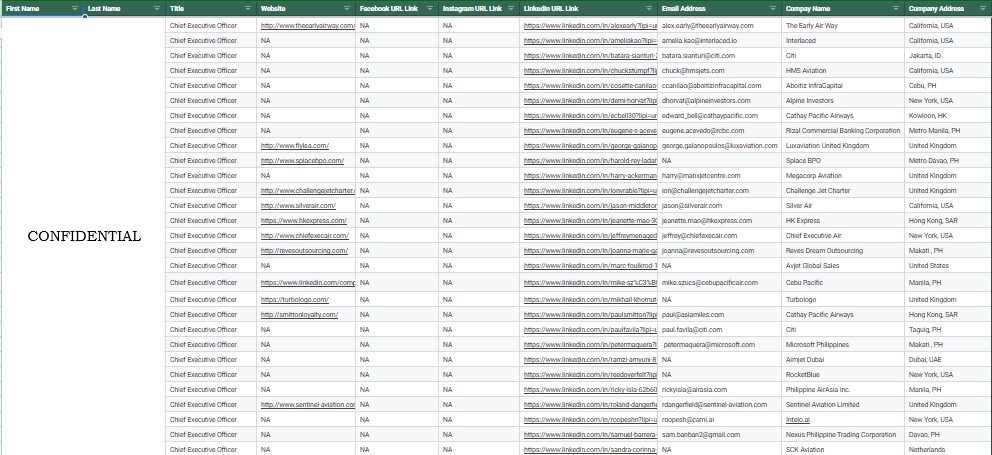Select the chuck@hmsjets.com email cell
The height and width of the screenshot is (455, 992).
(x=719, y=71)
